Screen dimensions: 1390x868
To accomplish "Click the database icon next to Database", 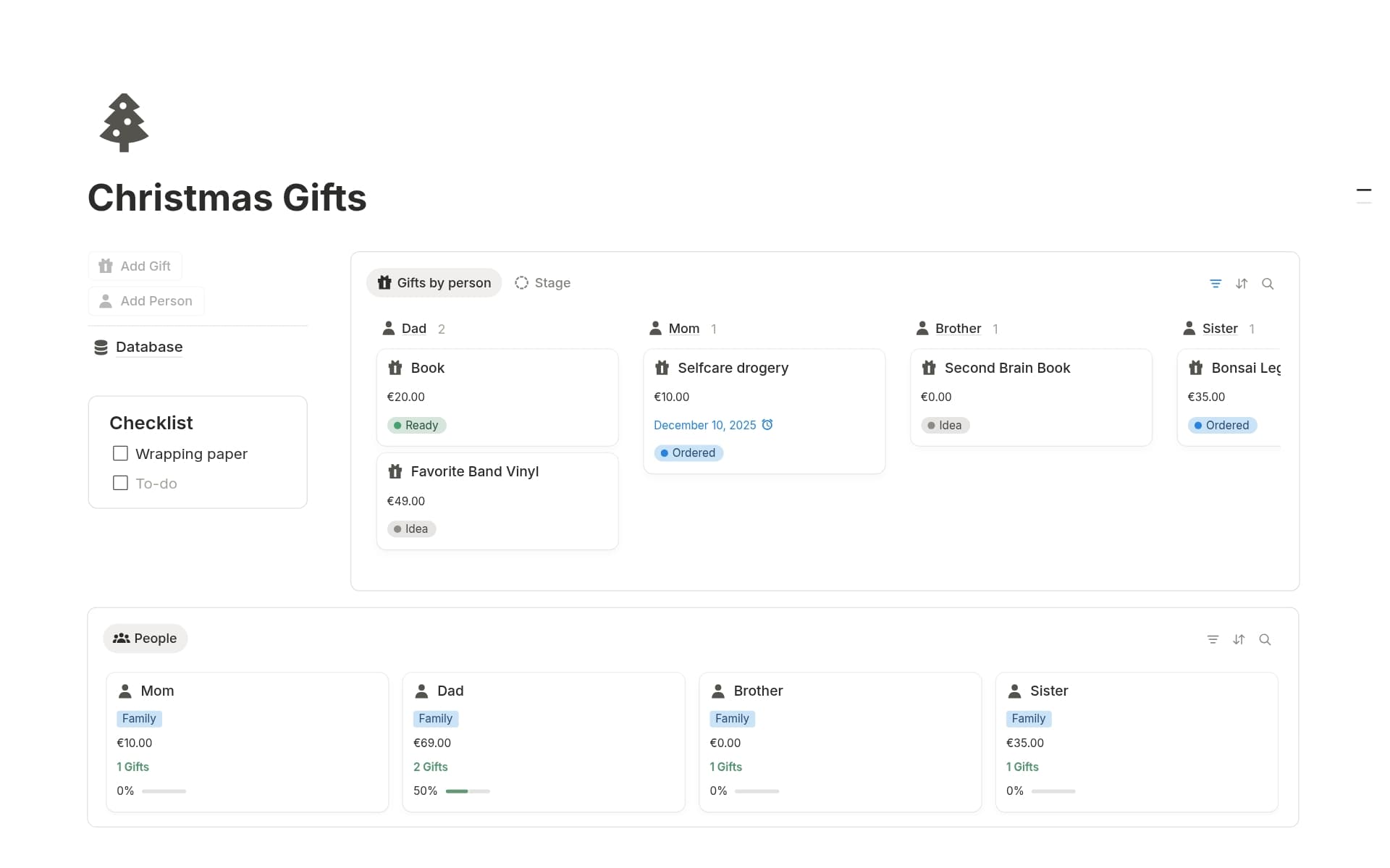I will point(101,347).
